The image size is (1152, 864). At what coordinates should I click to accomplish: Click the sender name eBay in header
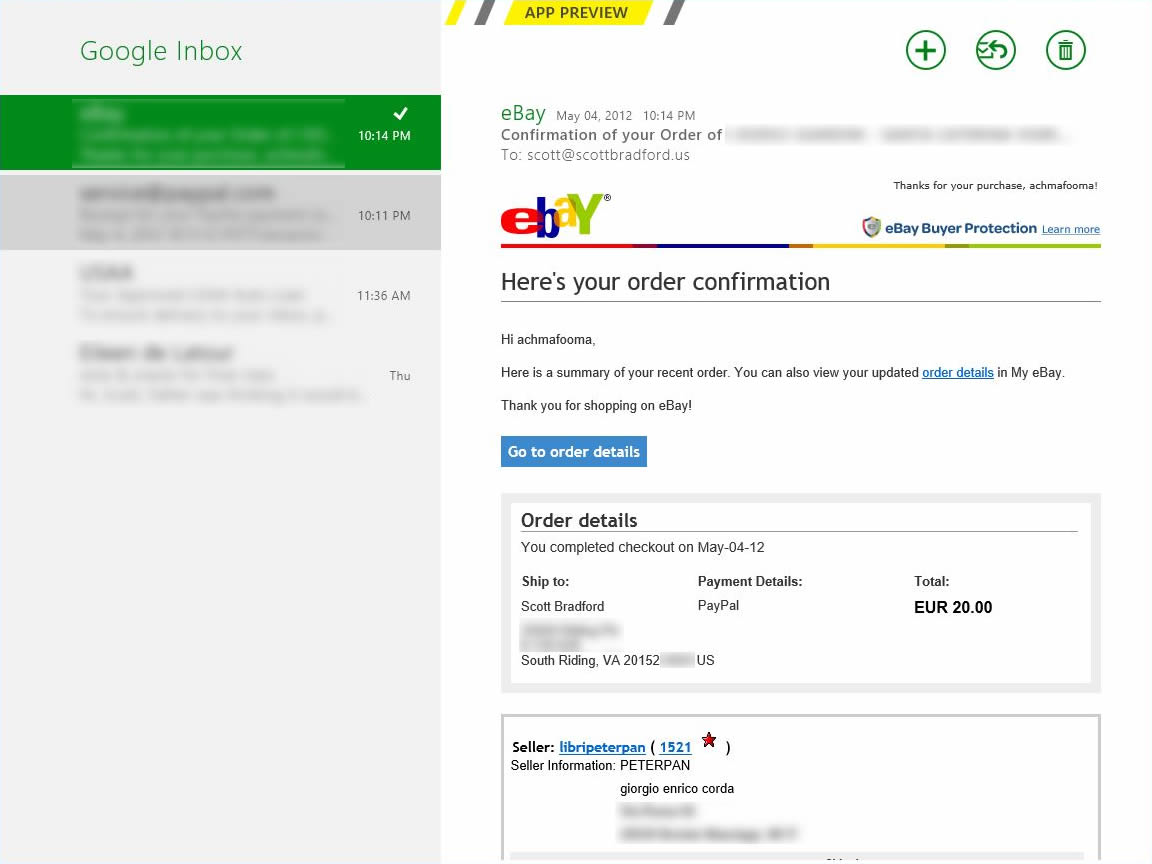523,113
